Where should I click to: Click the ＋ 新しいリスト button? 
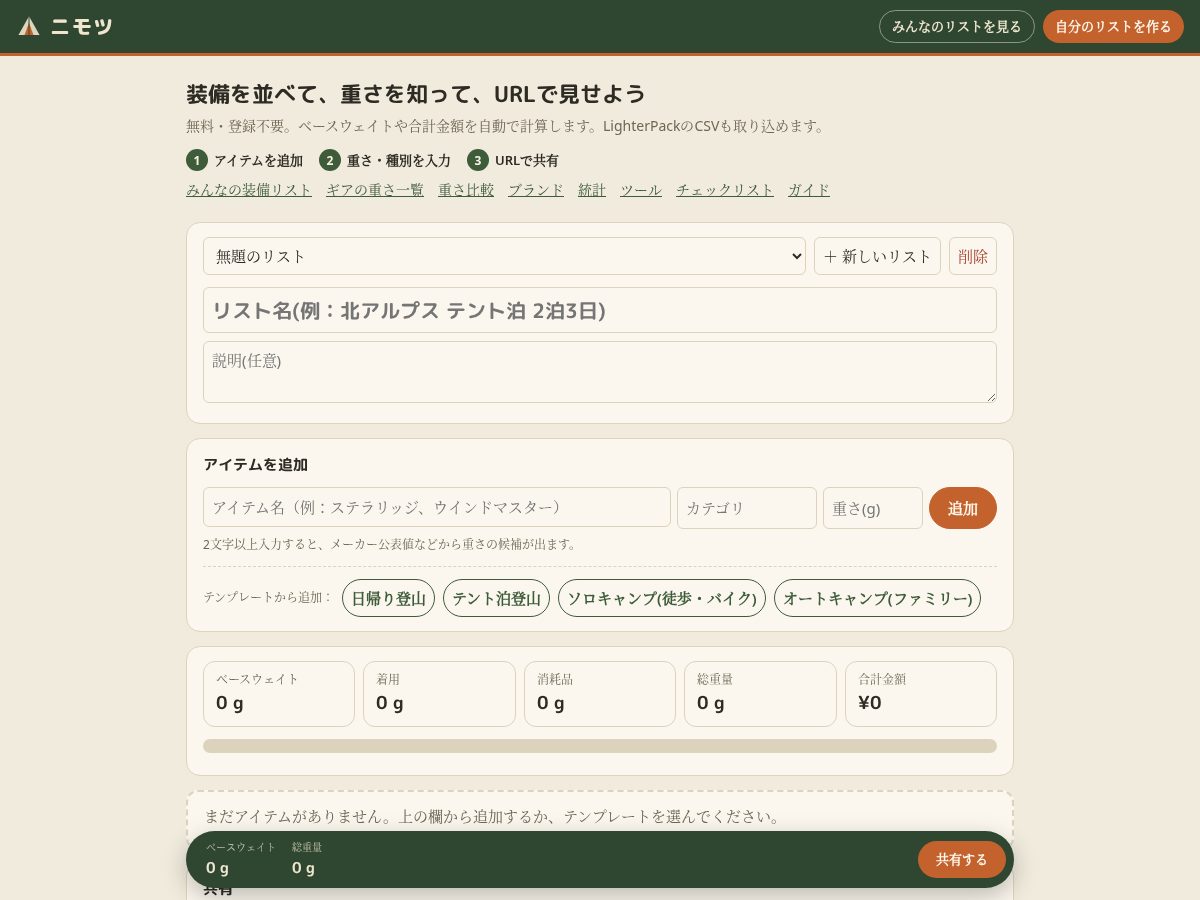[x=877, y=256]
